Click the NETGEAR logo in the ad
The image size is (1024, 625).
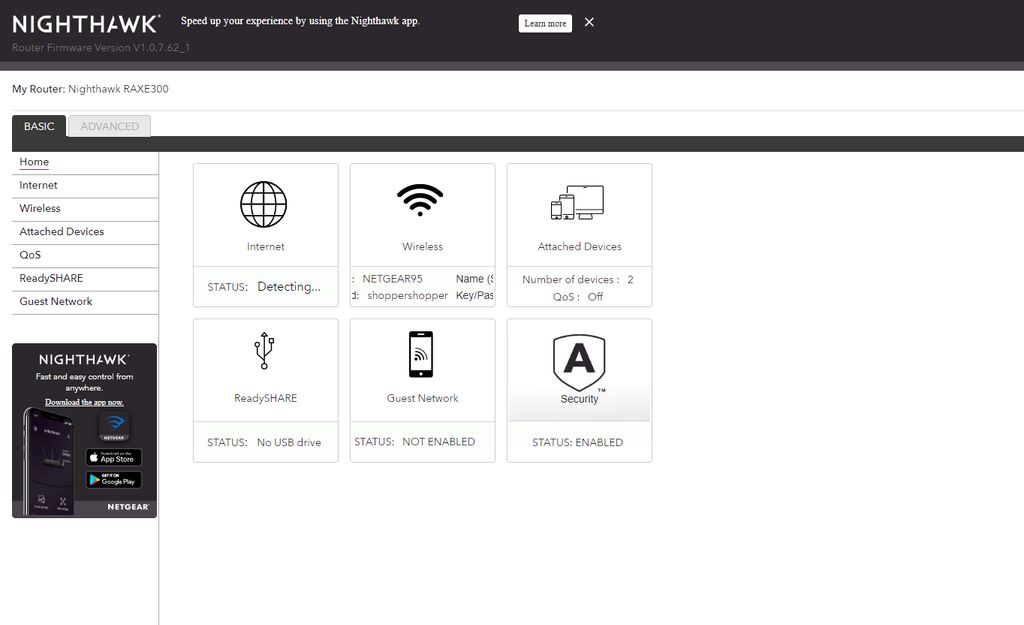[x=128, y=507]
